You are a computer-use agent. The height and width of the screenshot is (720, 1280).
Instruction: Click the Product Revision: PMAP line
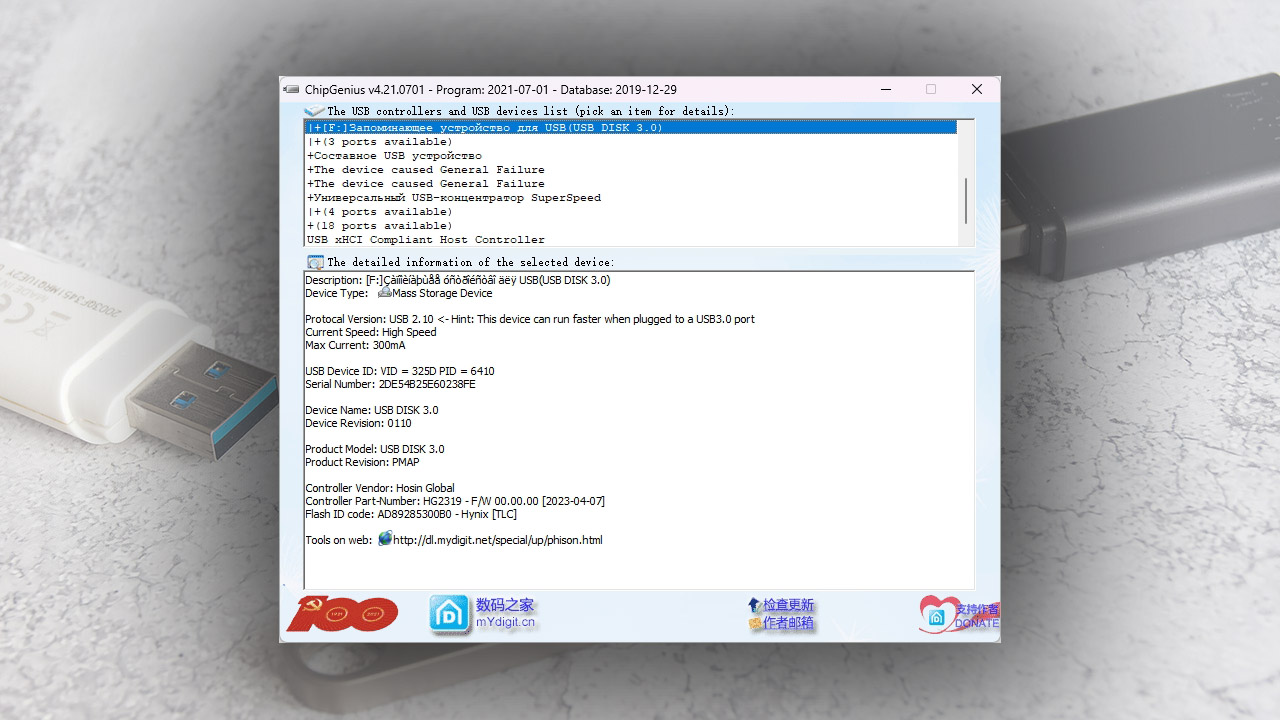coord(362,462)
